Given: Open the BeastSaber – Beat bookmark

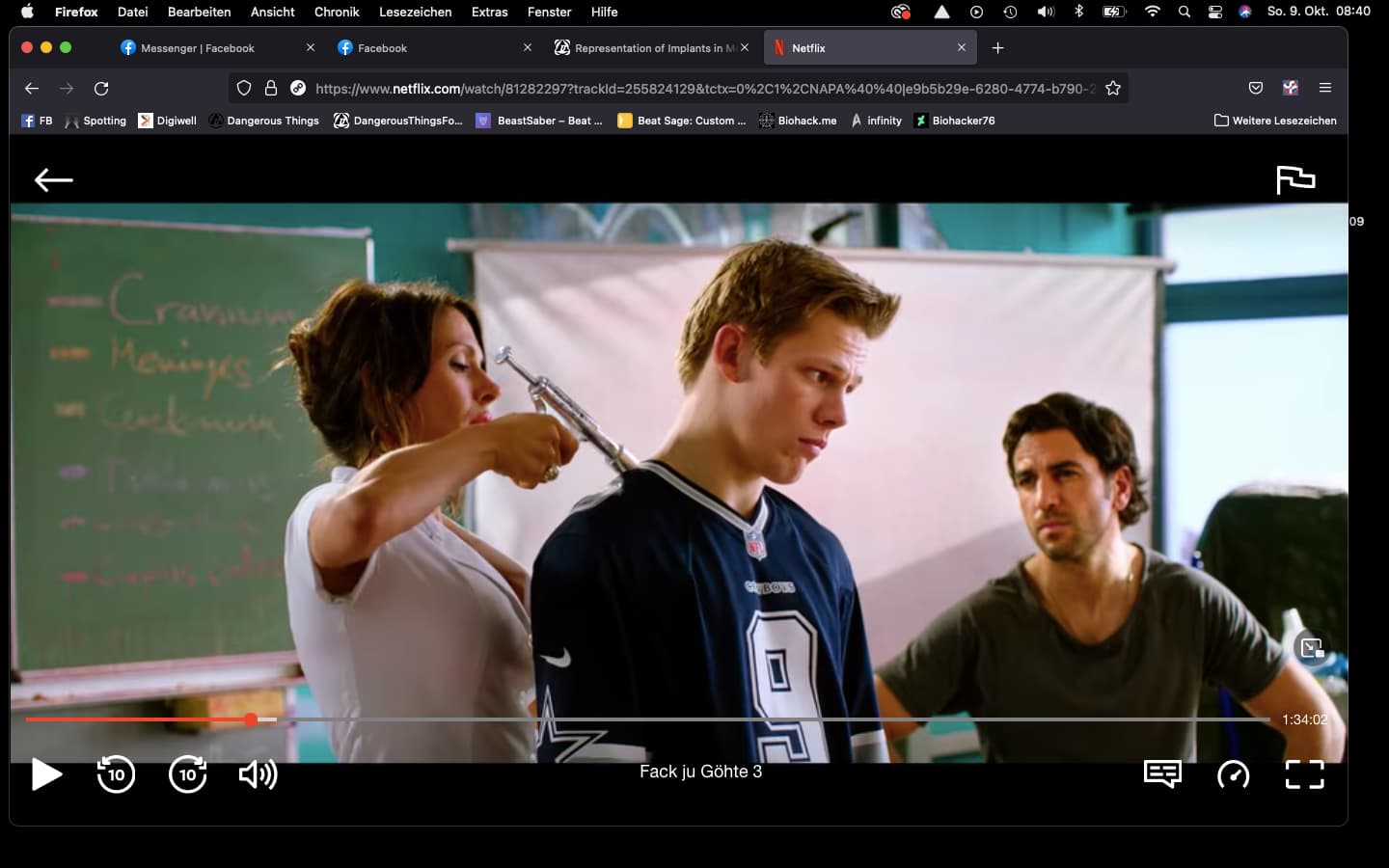Looking at the screenshot, I should point(539,121).
